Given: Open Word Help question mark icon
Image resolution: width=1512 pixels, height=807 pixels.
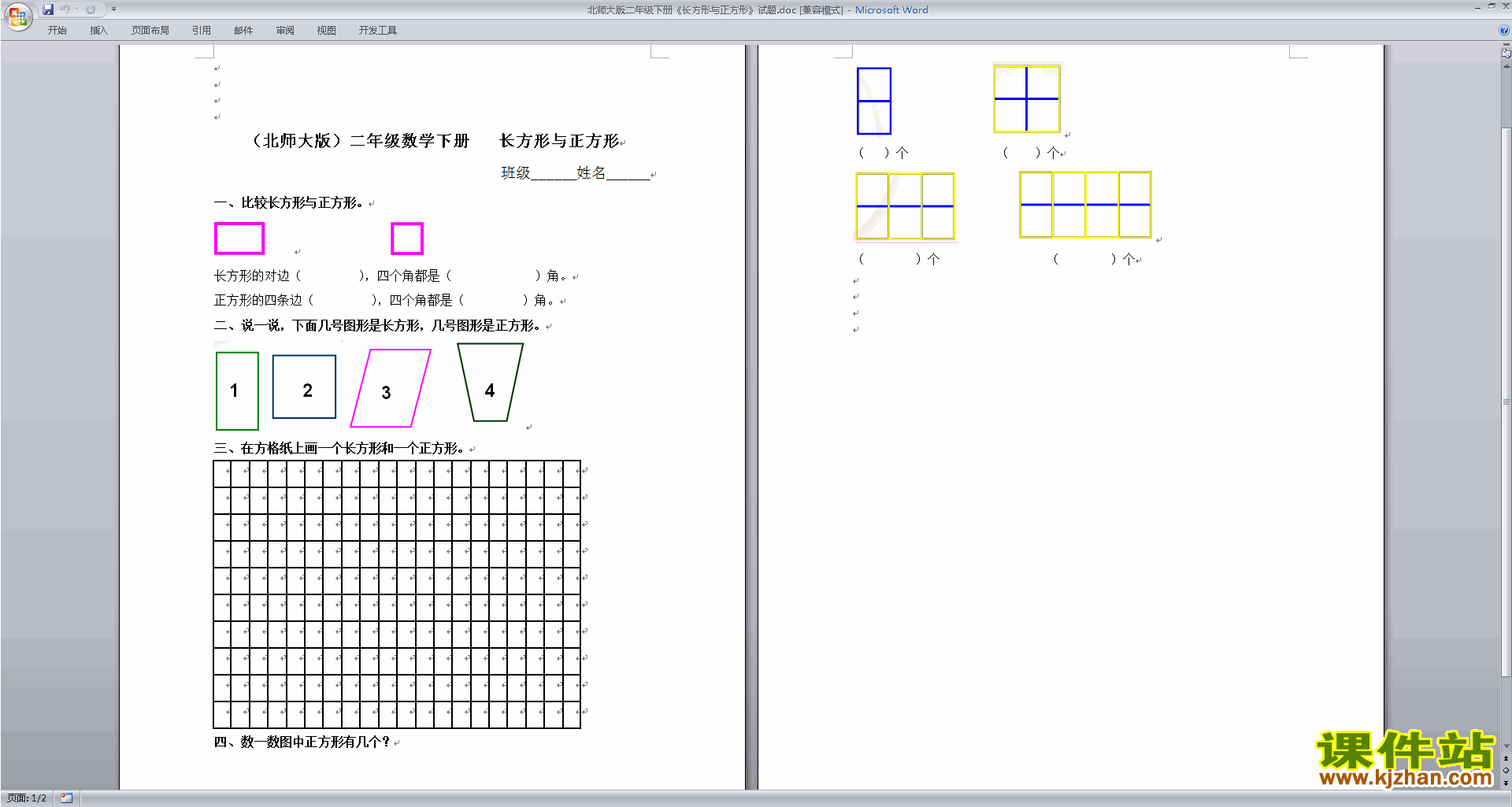Looking at the screenshot, I should 1504,31.
